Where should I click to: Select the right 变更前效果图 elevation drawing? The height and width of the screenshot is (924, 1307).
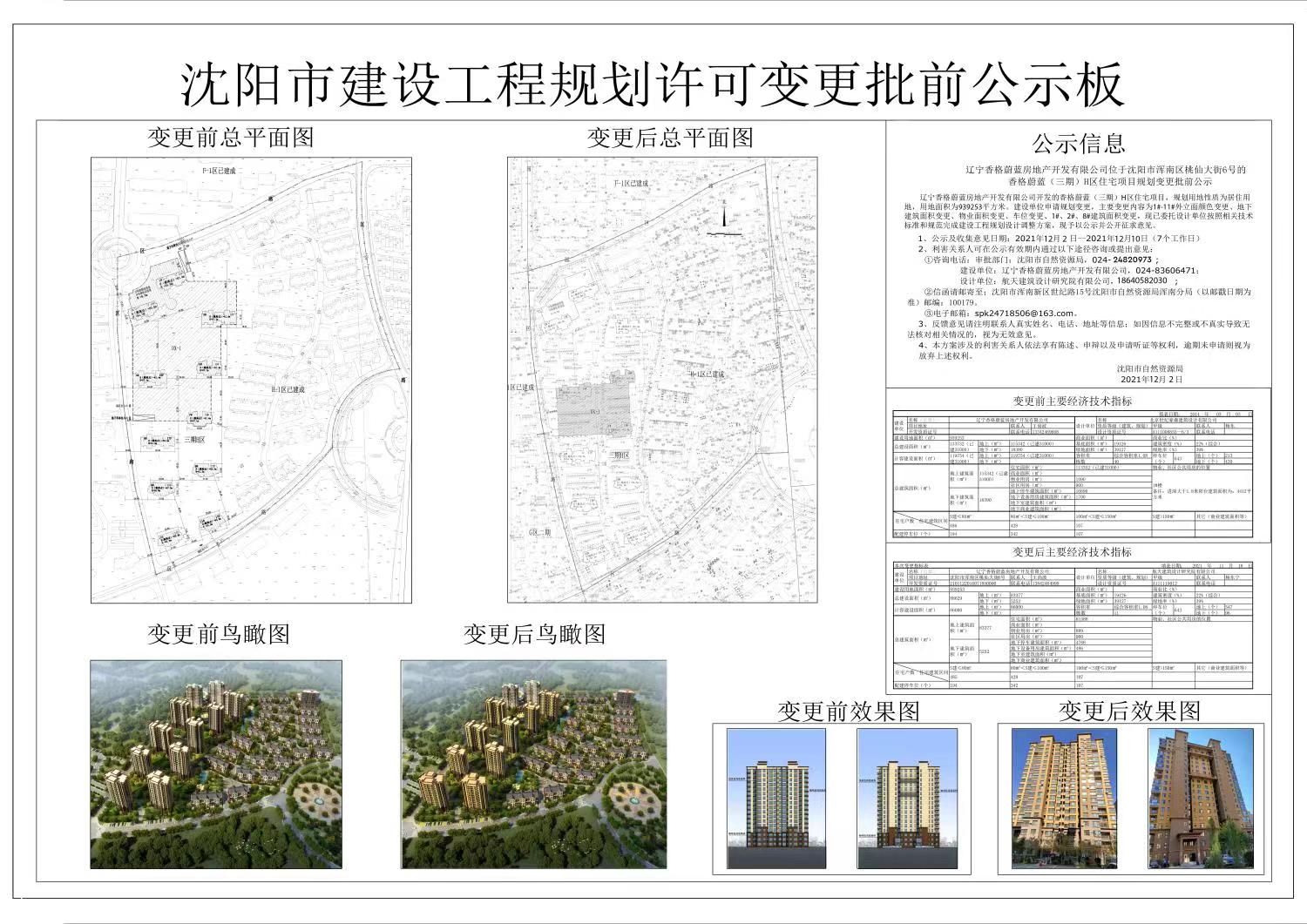906,799
